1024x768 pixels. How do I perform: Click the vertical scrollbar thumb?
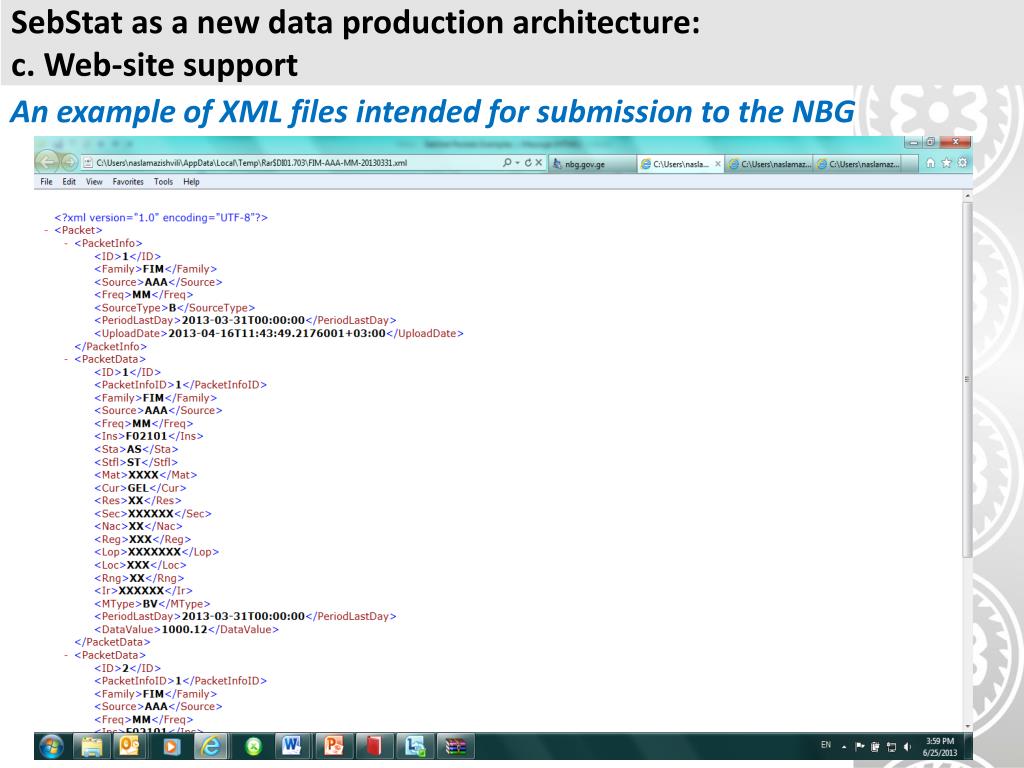click(967, 379)
